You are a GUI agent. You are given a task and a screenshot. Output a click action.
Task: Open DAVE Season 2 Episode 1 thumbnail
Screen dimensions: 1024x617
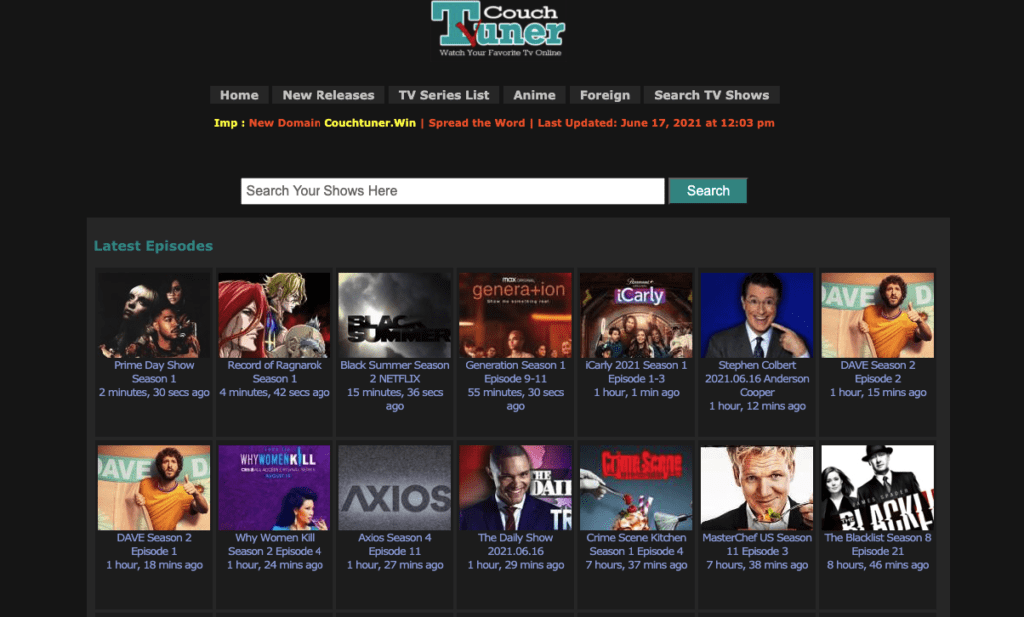154,488
